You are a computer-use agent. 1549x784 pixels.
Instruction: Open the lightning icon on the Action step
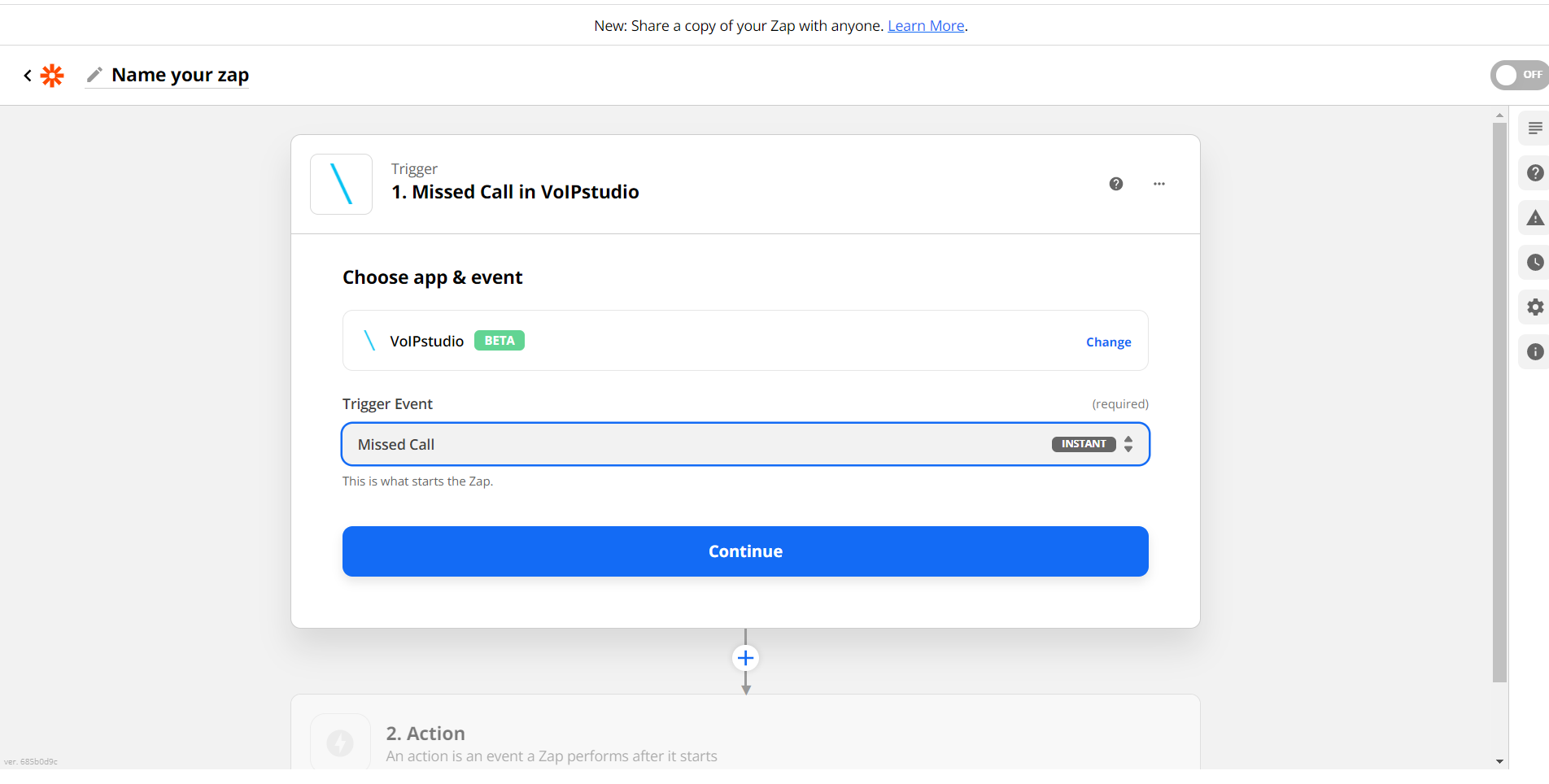[341, 741]
